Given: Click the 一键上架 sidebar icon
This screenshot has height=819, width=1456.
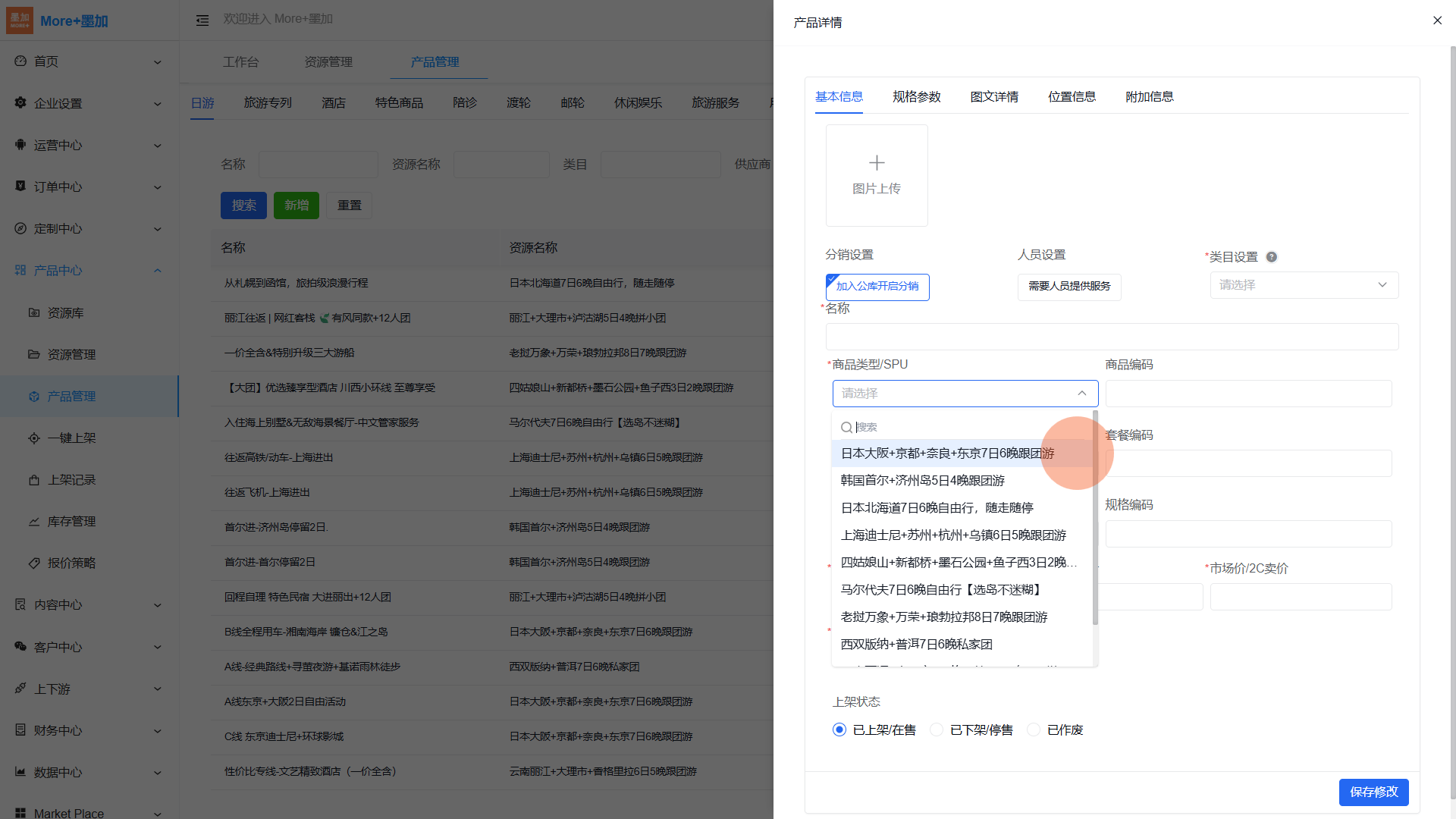Looking at the screenshot, I should coord(34,438).
